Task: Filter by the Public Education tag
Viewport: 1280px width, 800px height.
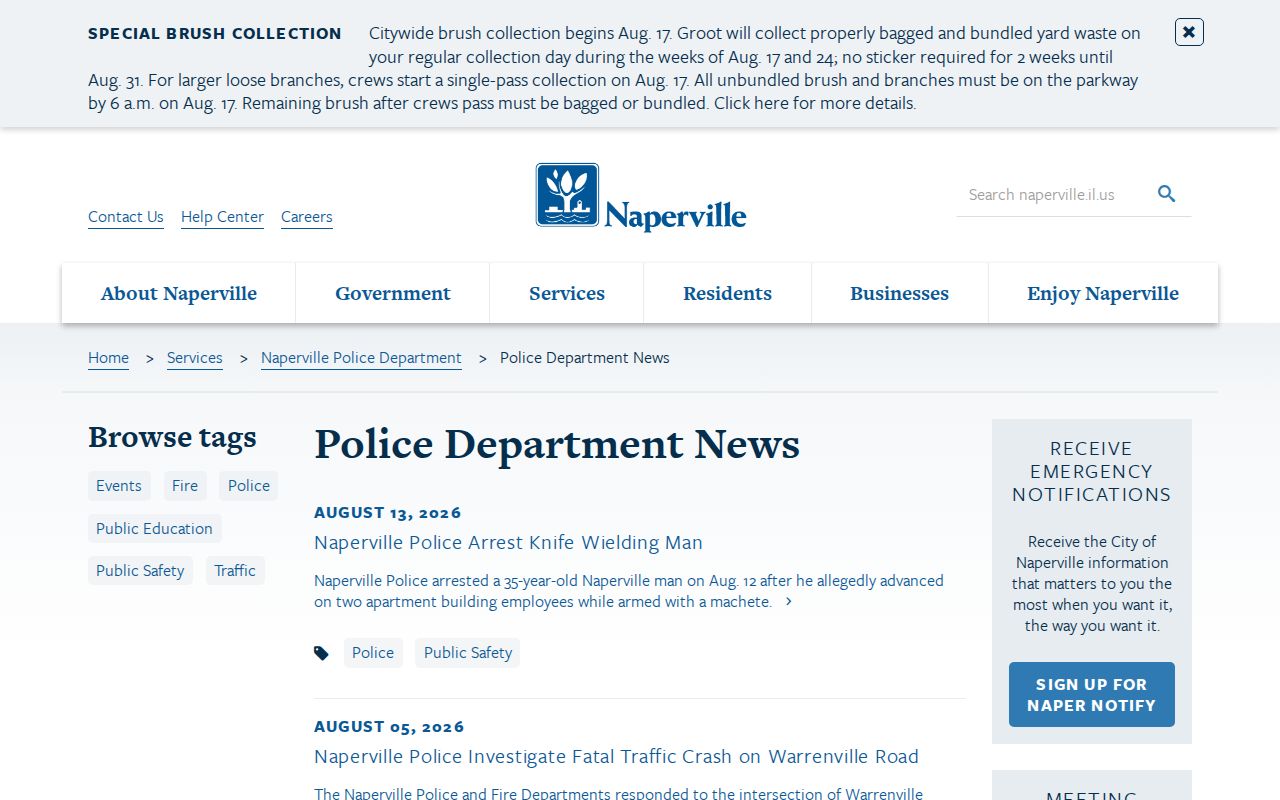Action: [x=155, y=528]
